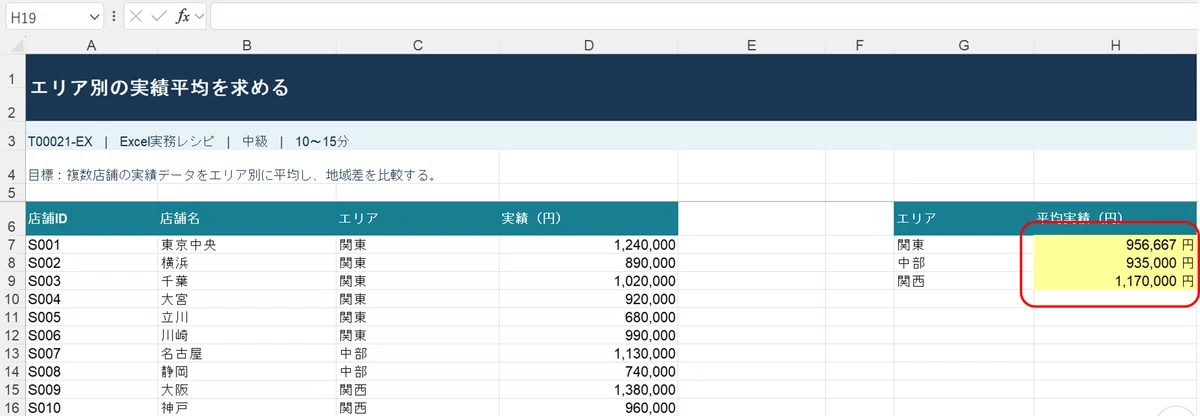Viewport: 1200px width, 416px height.
Task: Select column B header
Action: pos(247,45)
